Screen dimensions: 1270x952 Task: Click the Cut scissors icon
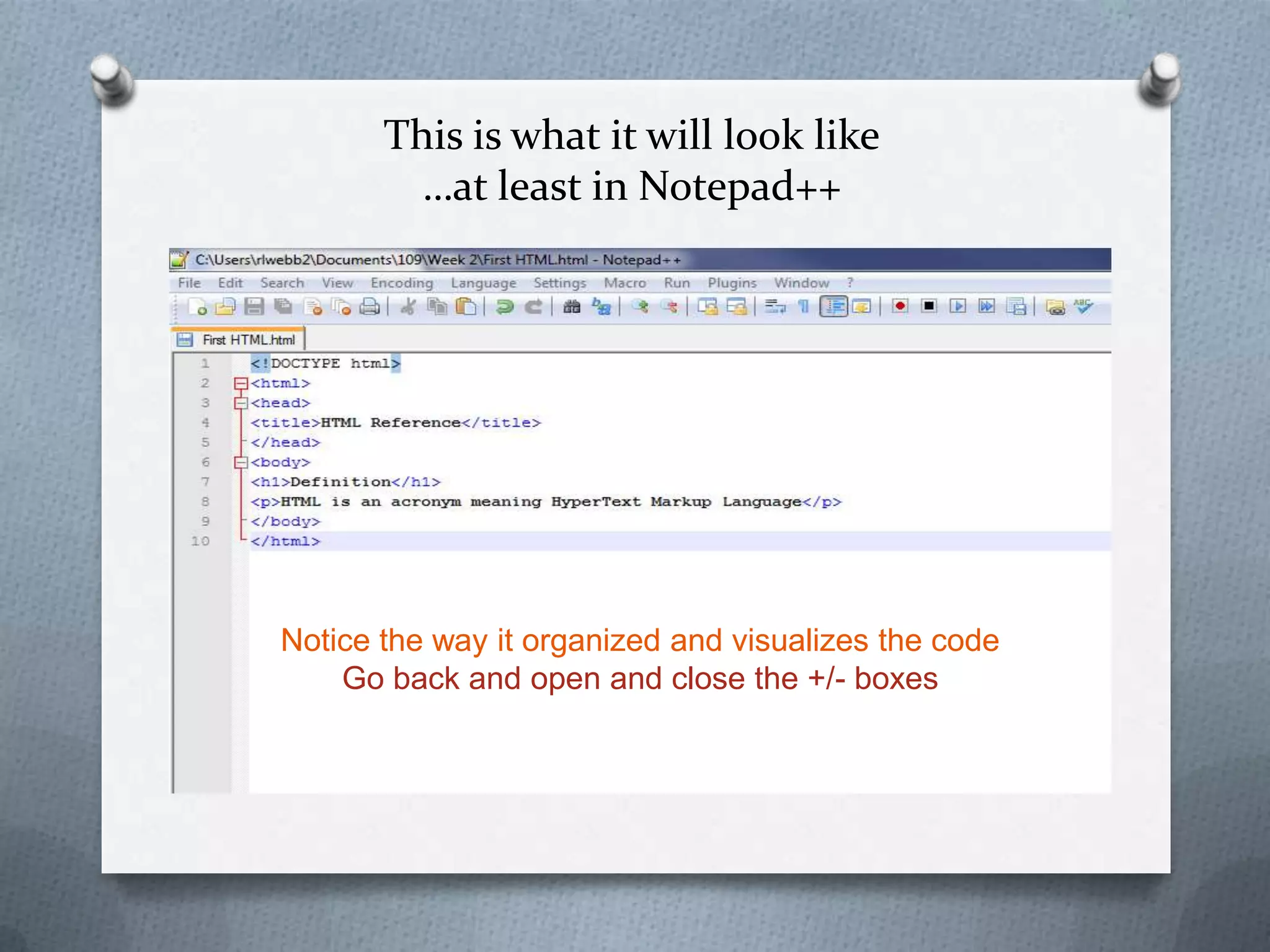(407, 306)
